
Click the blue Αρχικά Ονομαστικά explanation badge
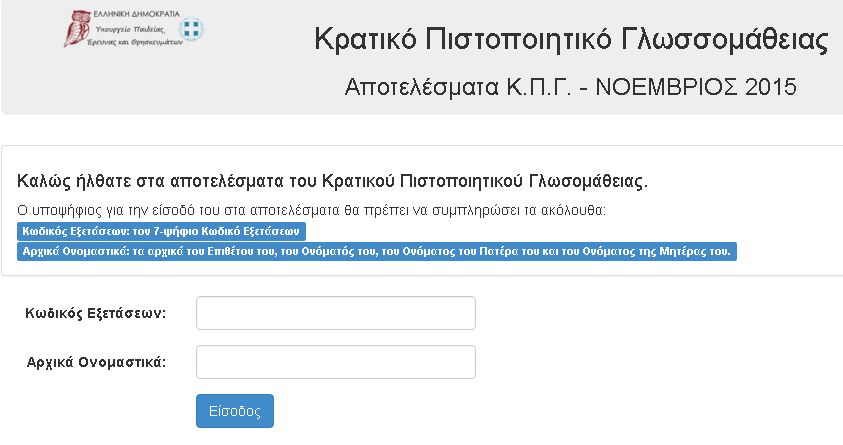(x=377, y=252)
